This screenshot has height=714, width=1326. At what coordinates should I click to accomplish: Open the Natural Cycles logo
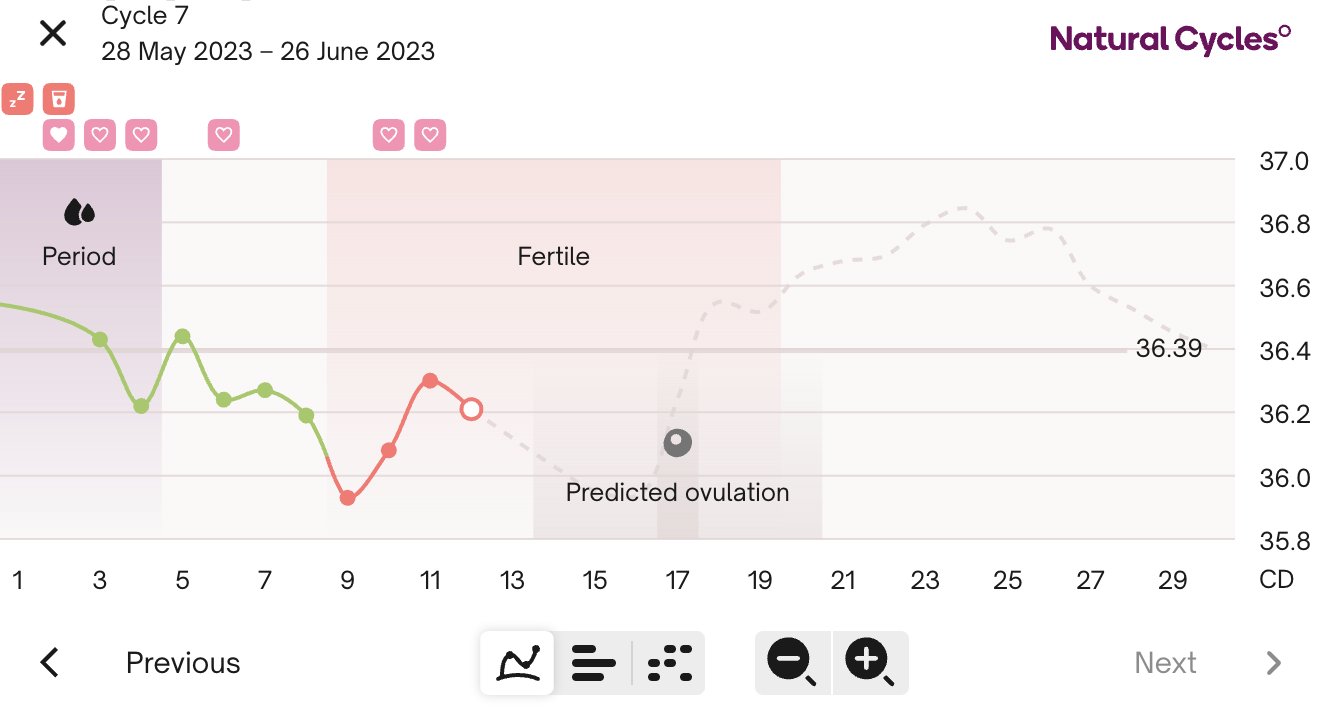pos(1171,37)
